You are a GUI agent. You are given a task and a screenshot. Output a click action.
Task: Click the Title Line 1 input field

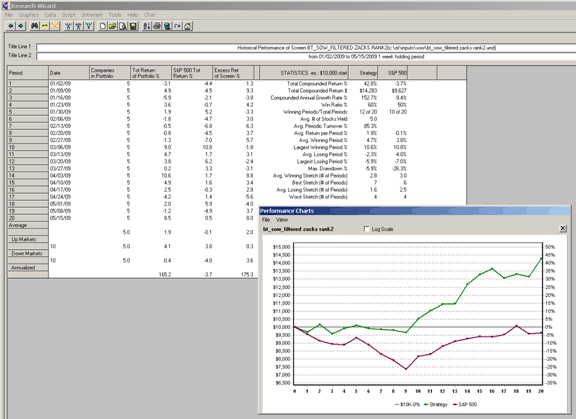[306, 48]
